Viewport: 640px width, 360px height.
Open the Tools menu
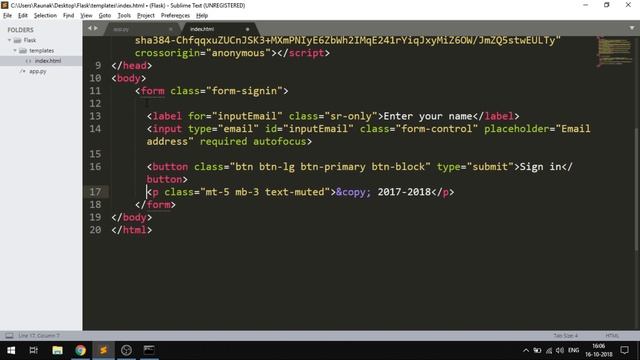[124, 16]
